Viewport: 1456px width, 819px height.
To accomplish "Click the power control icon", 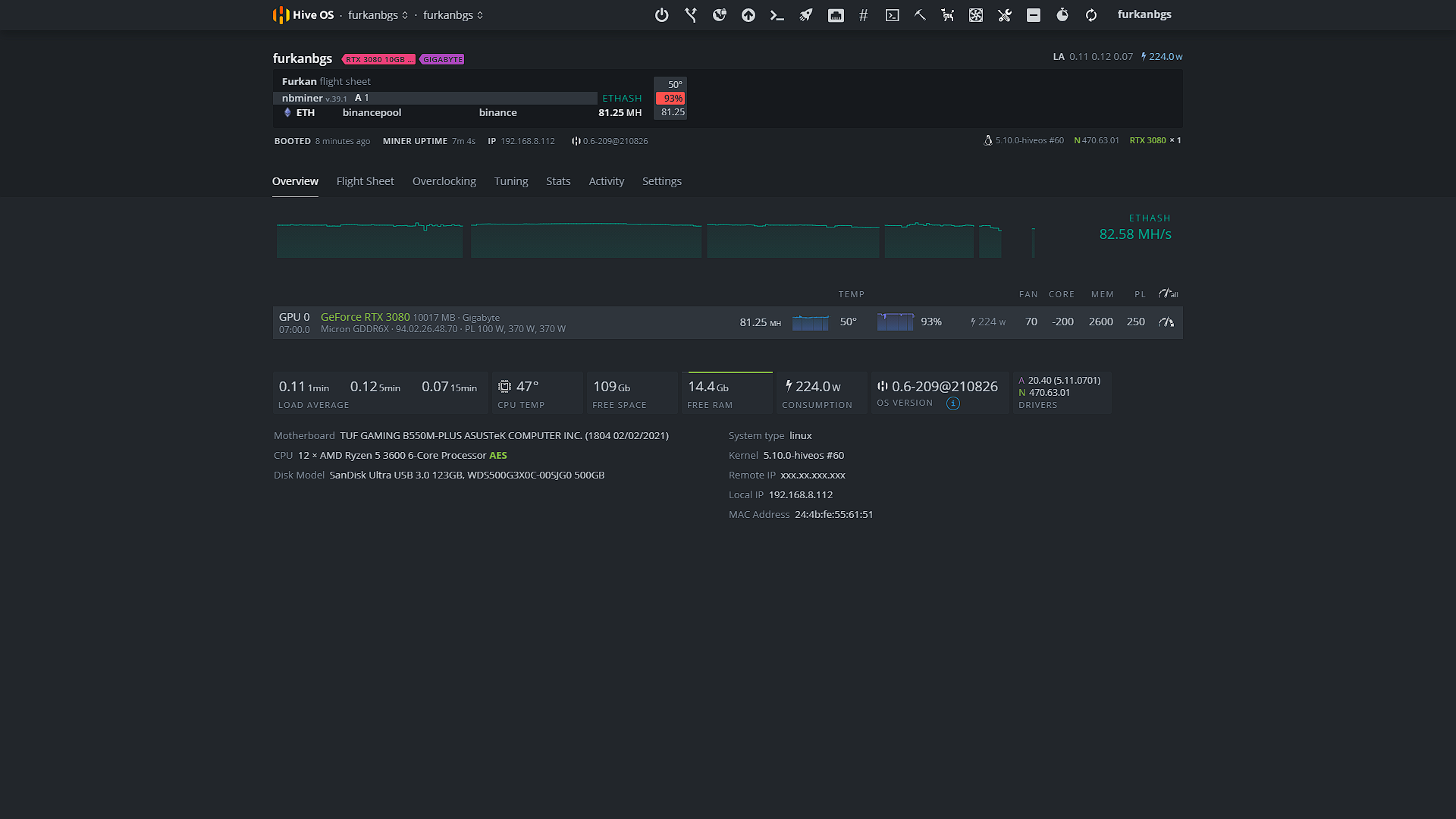I will pyautogui.click(x=661, y=15).
